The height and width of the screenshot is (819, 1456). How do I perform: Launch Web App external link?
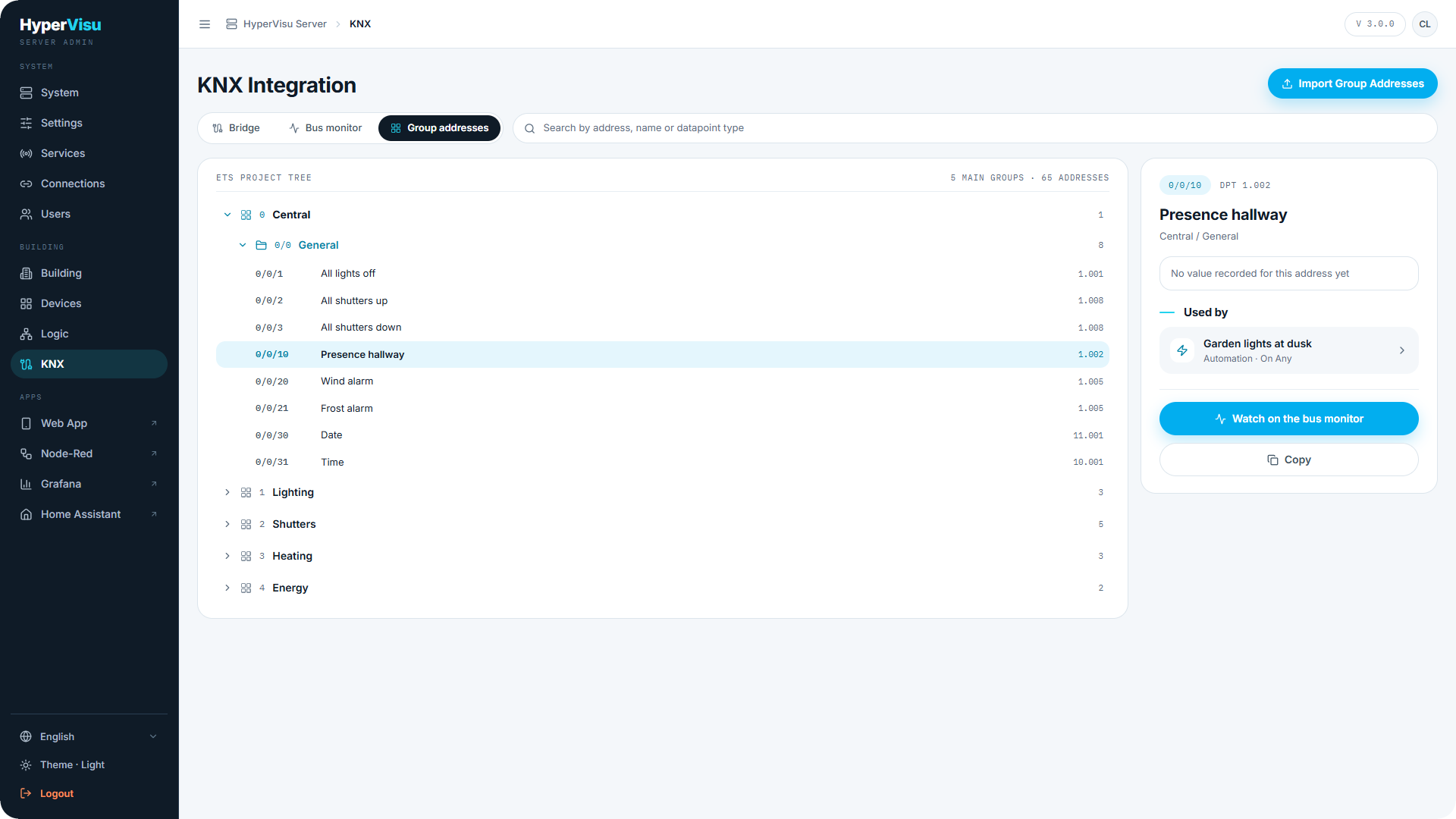(x=89, y=423)
